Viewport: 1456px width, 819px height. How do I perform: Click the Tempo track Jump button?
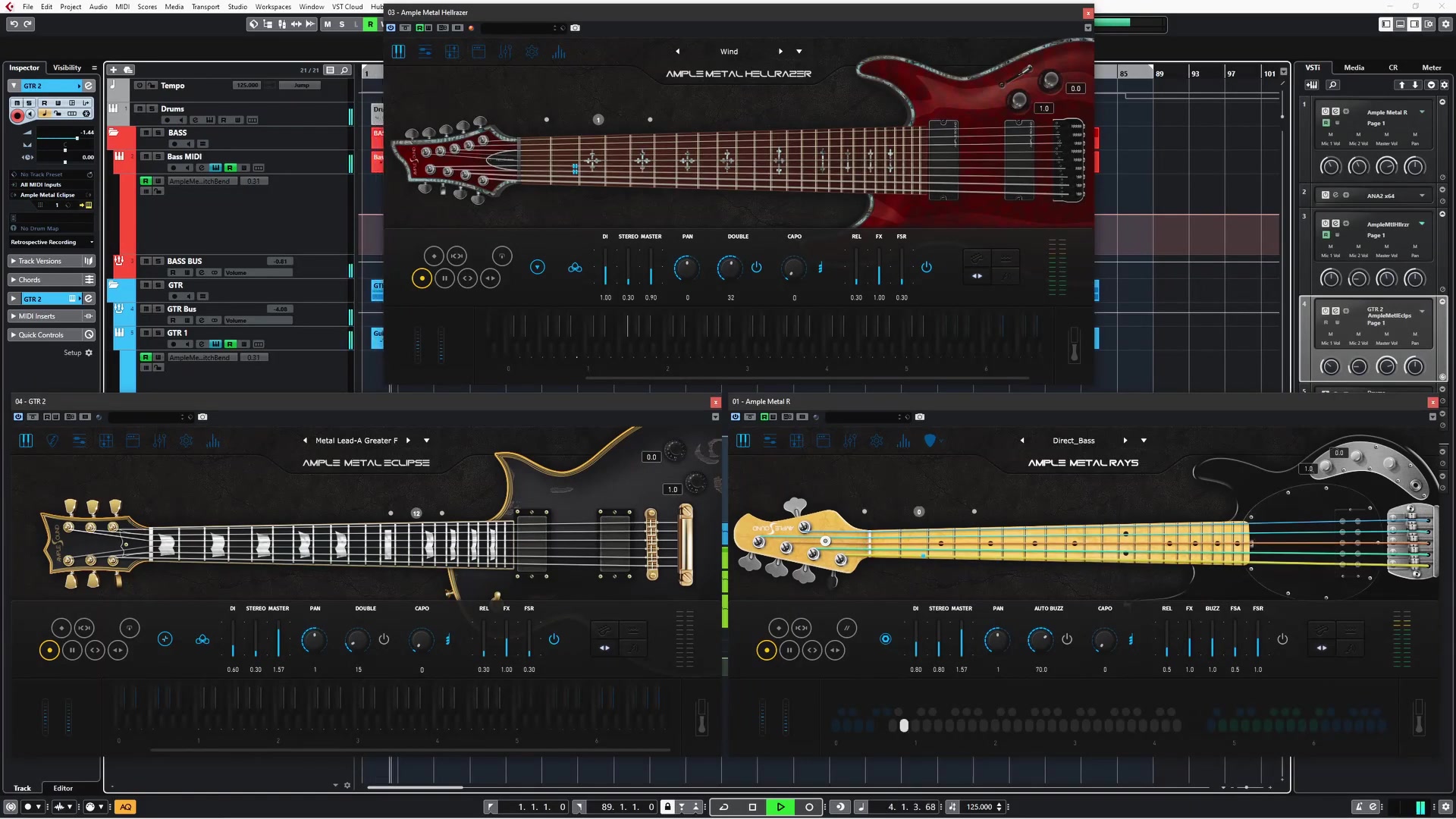click(302, 86)
